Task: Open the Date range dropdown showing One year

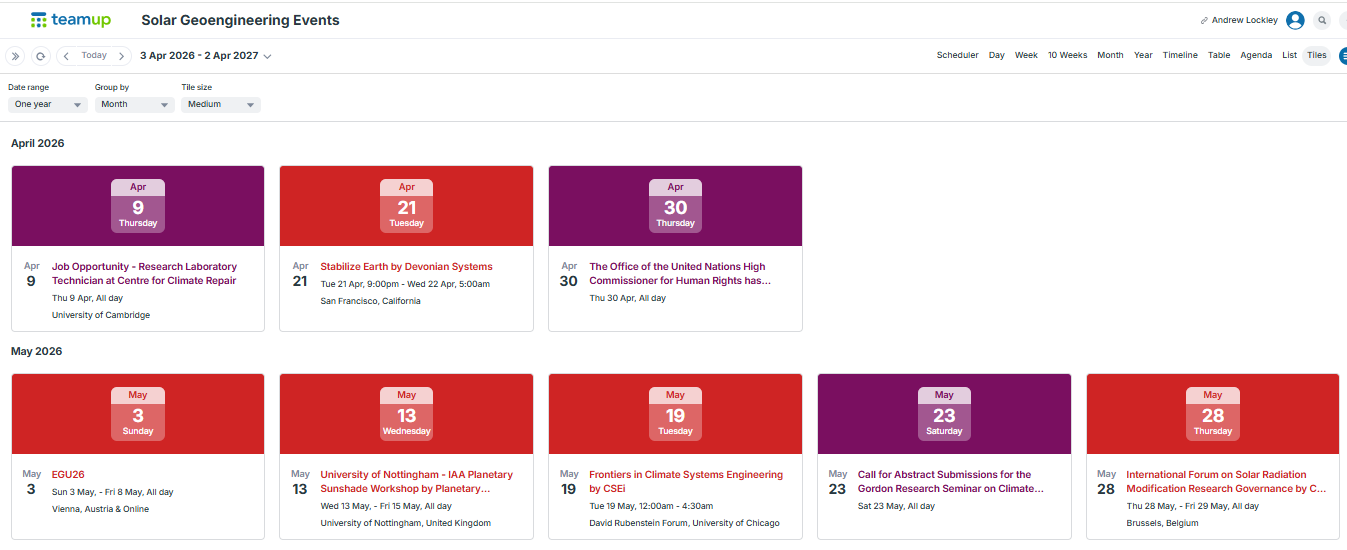Action: pos(48,104)
